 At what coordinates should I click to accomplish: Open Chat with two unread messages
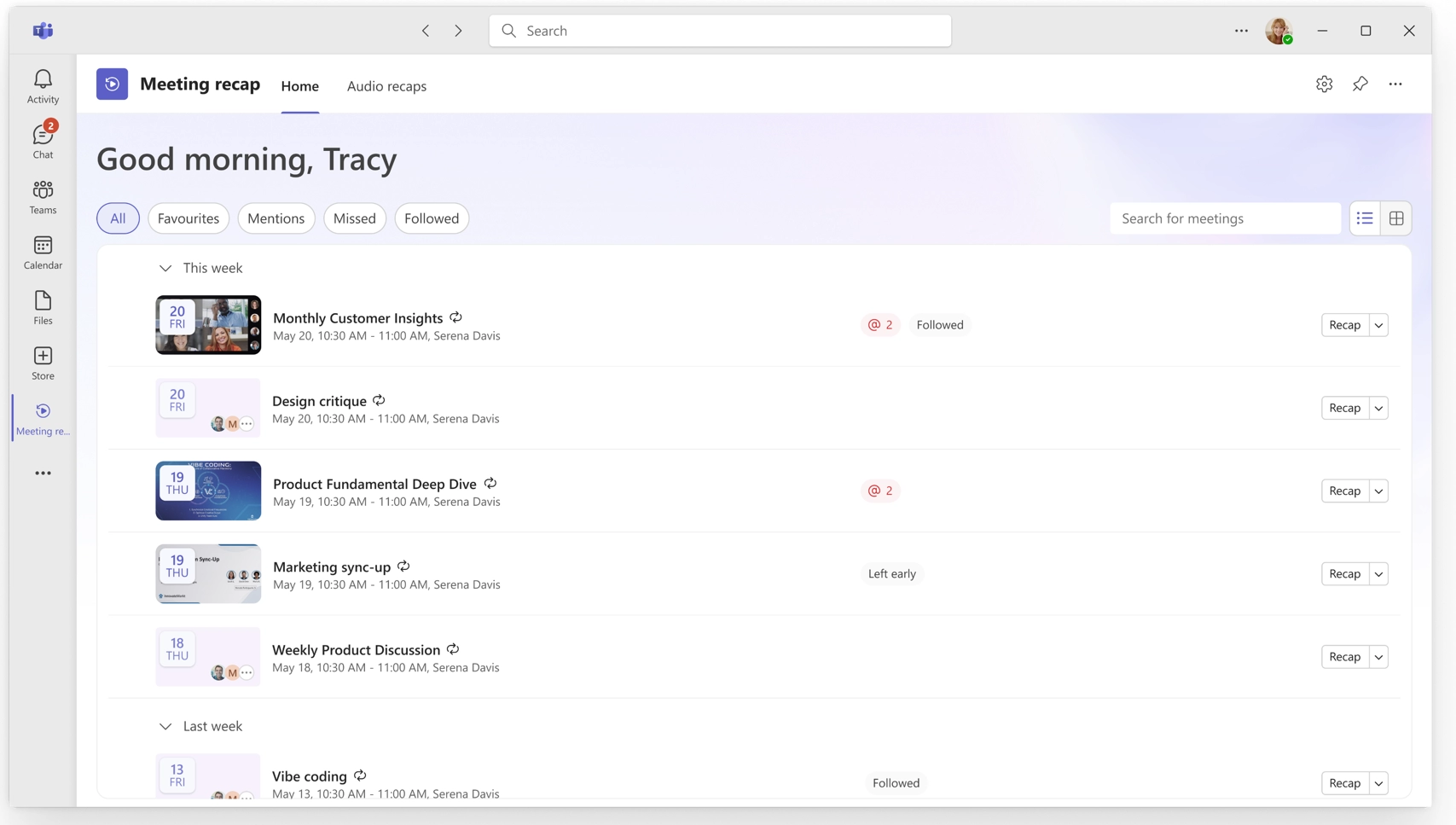coord(43,141)
